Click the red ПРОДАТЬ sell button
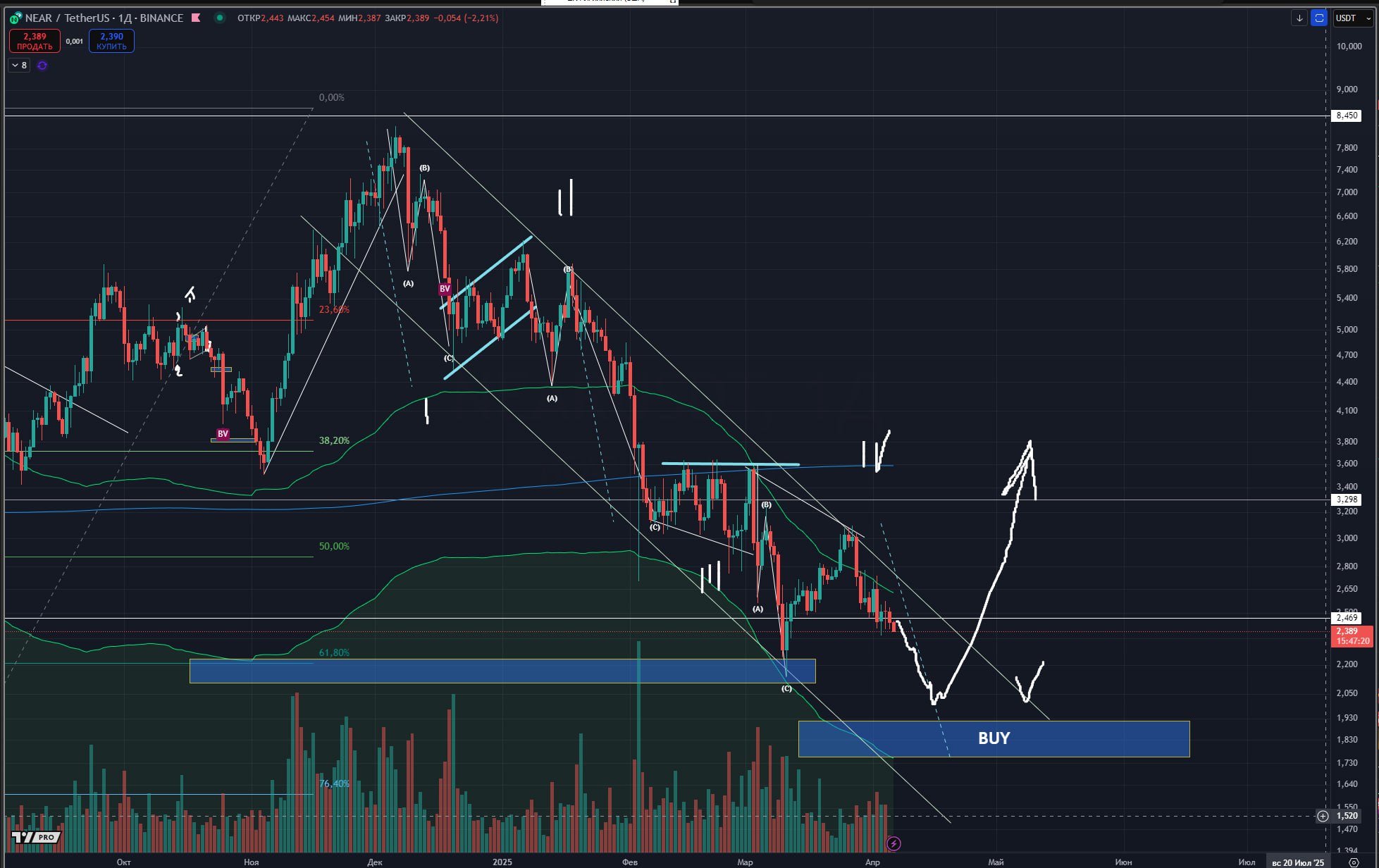The height and width of the screenshot is (868, 1379). tap(35, 41)
